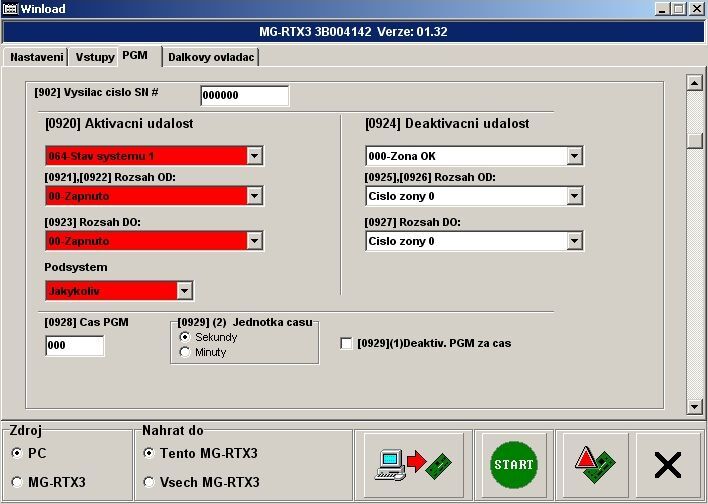The height and width of the screenshot is (504, 708).
Task: Click the Cas PGM input field
Action: pyautogui.click(x=74, y=346)
